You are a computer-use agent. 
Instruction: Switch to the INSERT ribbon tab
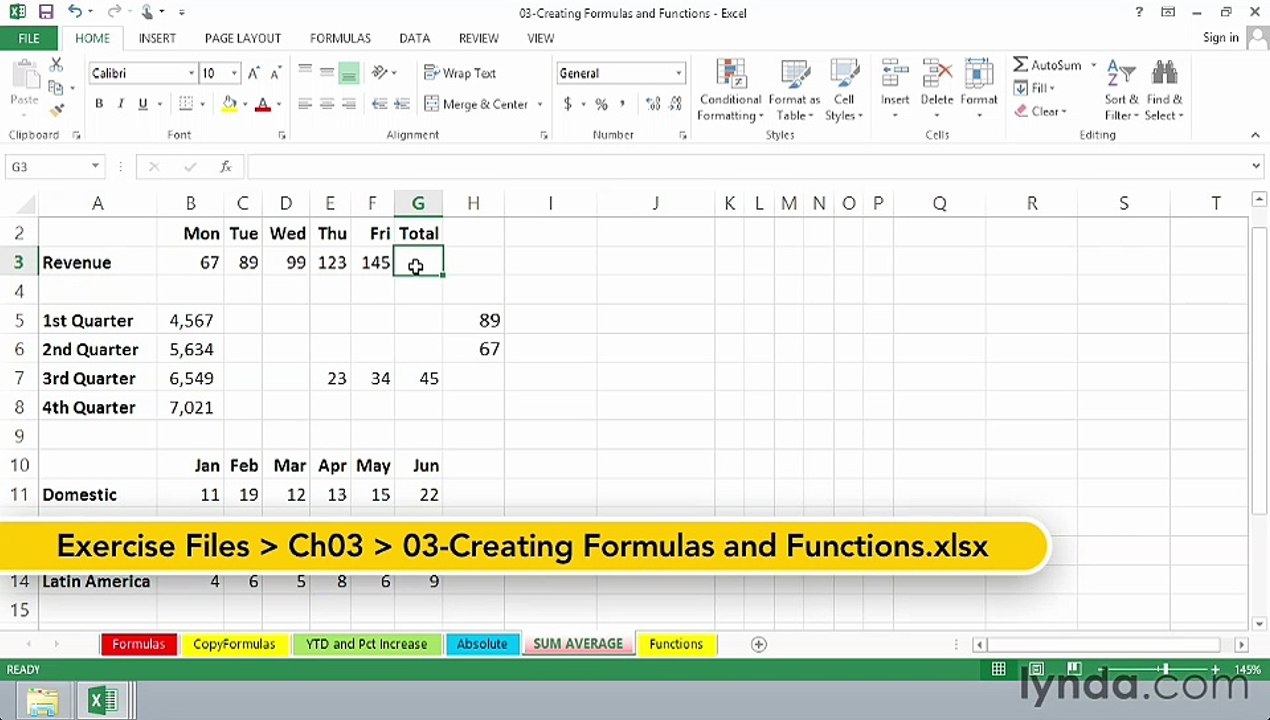157,38
